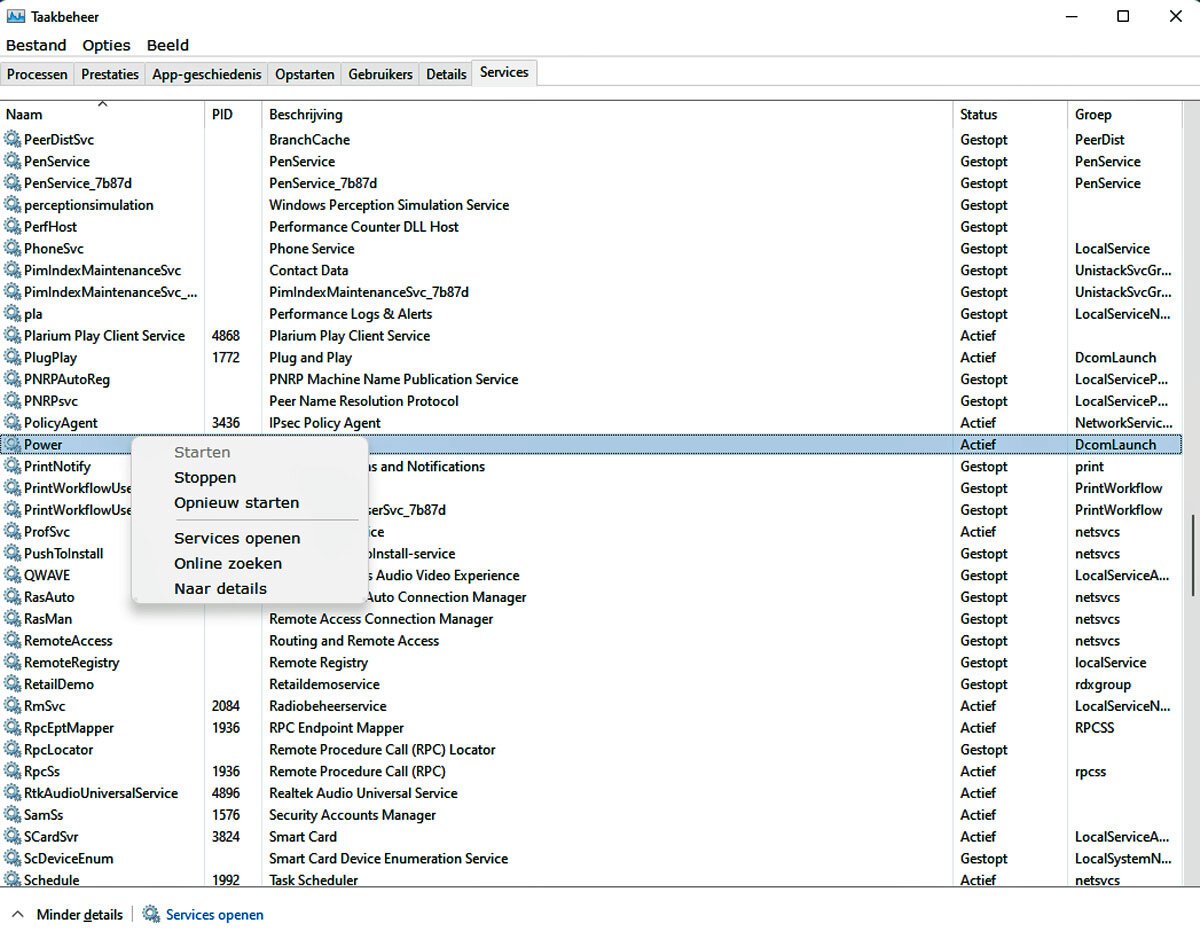This screenshot has width=1200, height=939.
Task: Switch to the Processen tab
Action: tap(38, 74)
